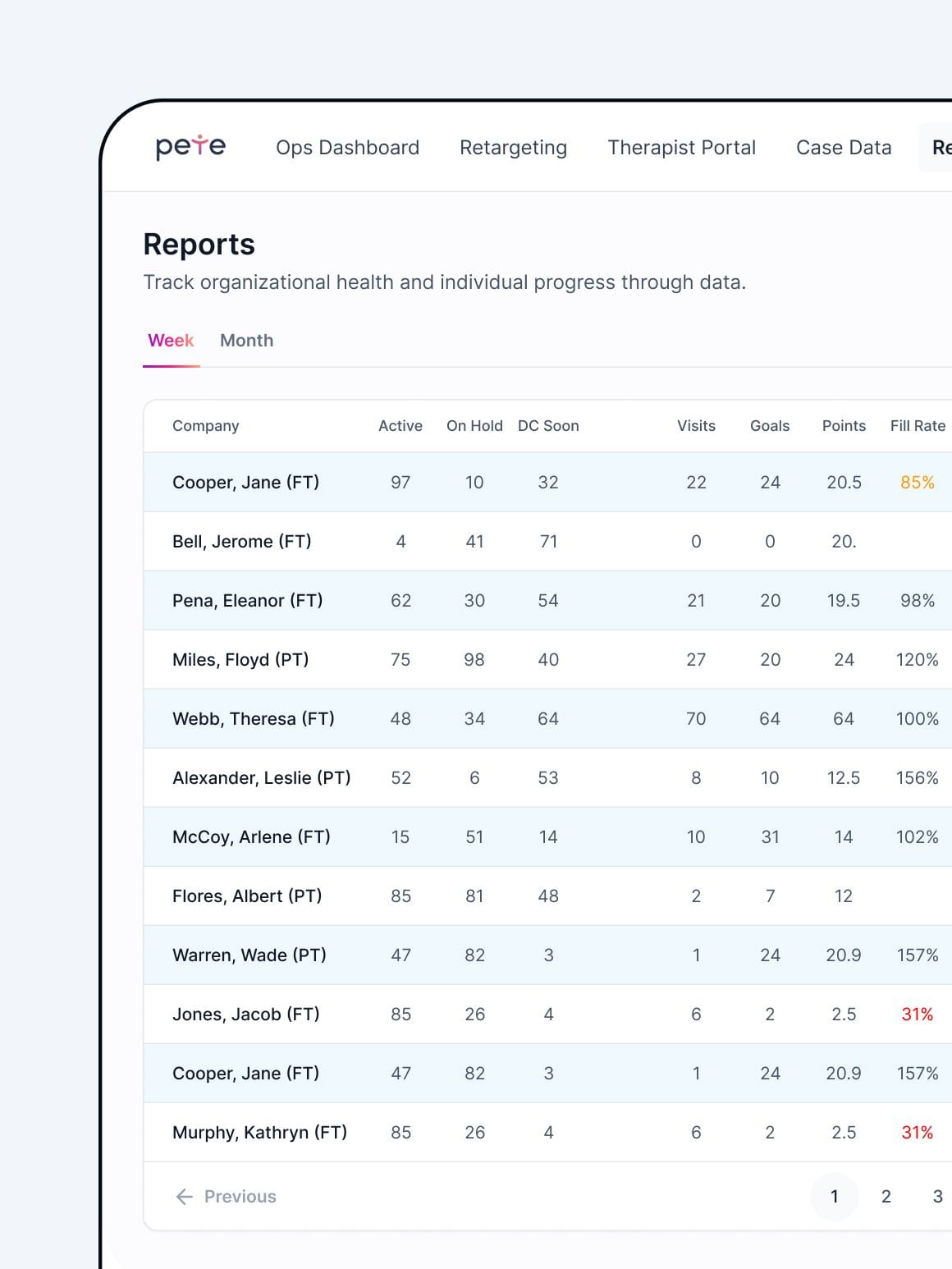
Task: Click the Company column header
Action: coord(205,426)
